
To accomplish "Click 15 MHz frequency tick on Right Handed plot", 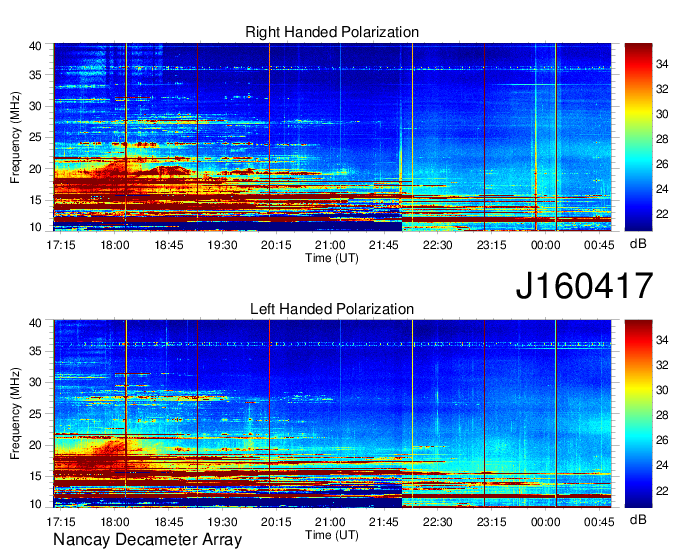I will [35, 200].
